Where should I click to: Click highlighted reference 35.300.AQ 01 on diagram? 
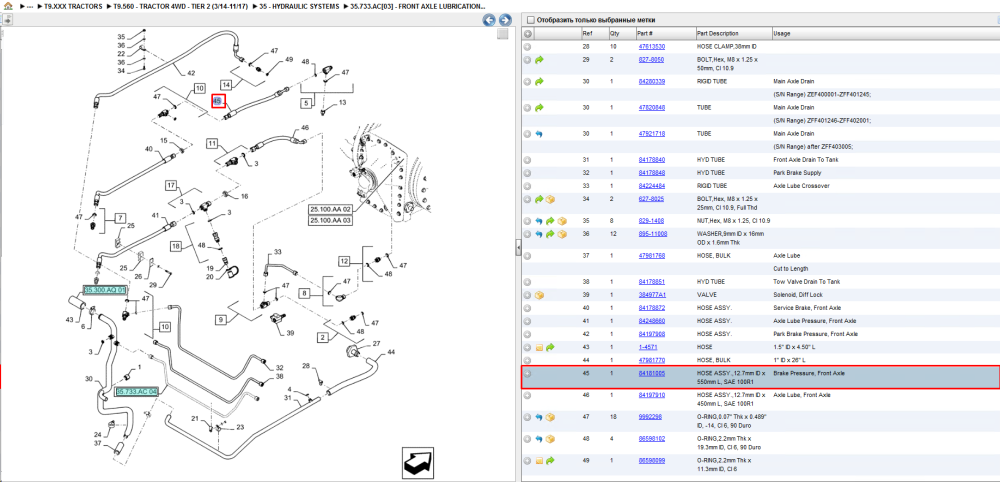(x=106, y=290)
